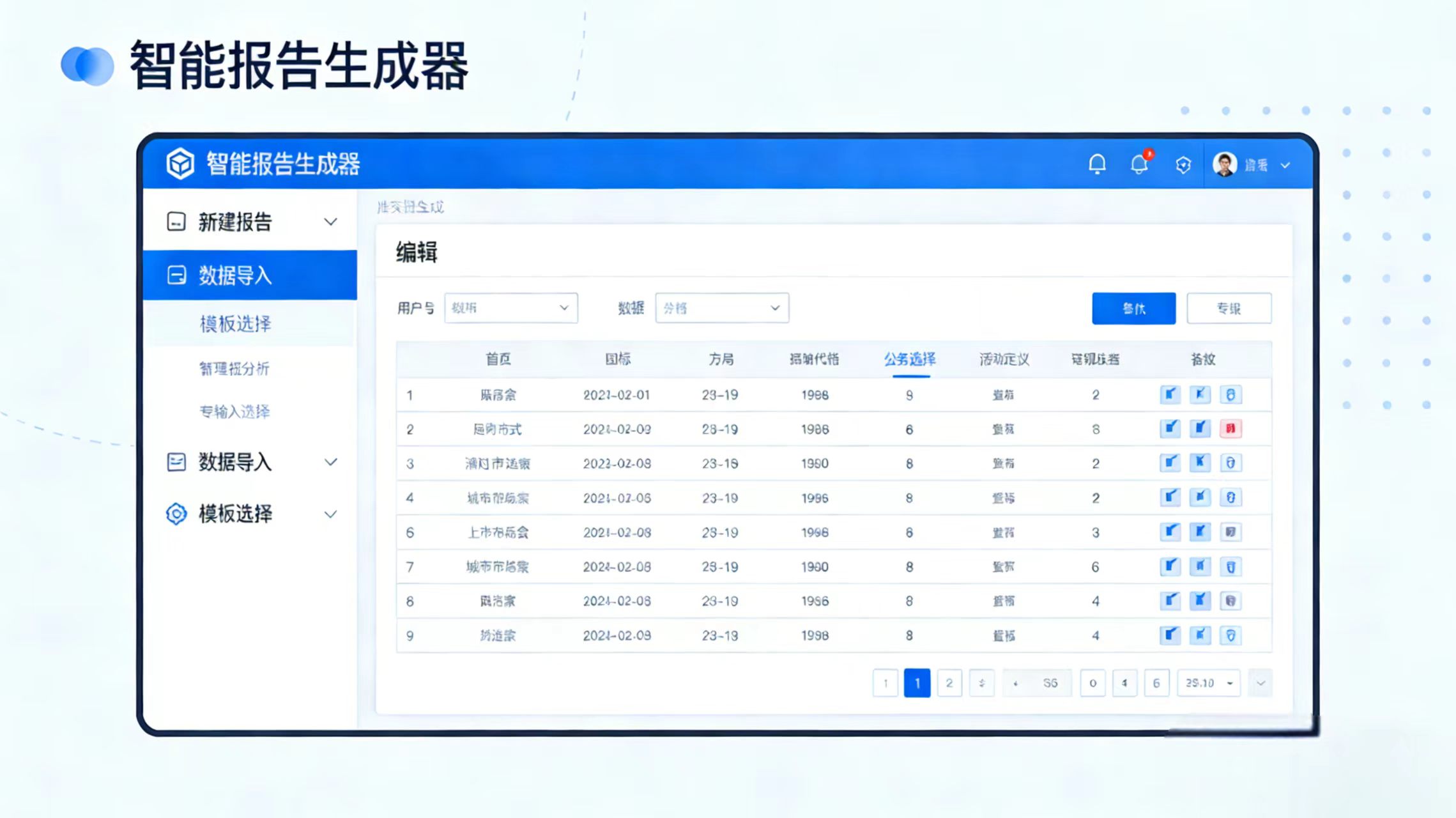Open the 数据 dropdown next to filters
1456x818 pixels.
pos(722,308)
